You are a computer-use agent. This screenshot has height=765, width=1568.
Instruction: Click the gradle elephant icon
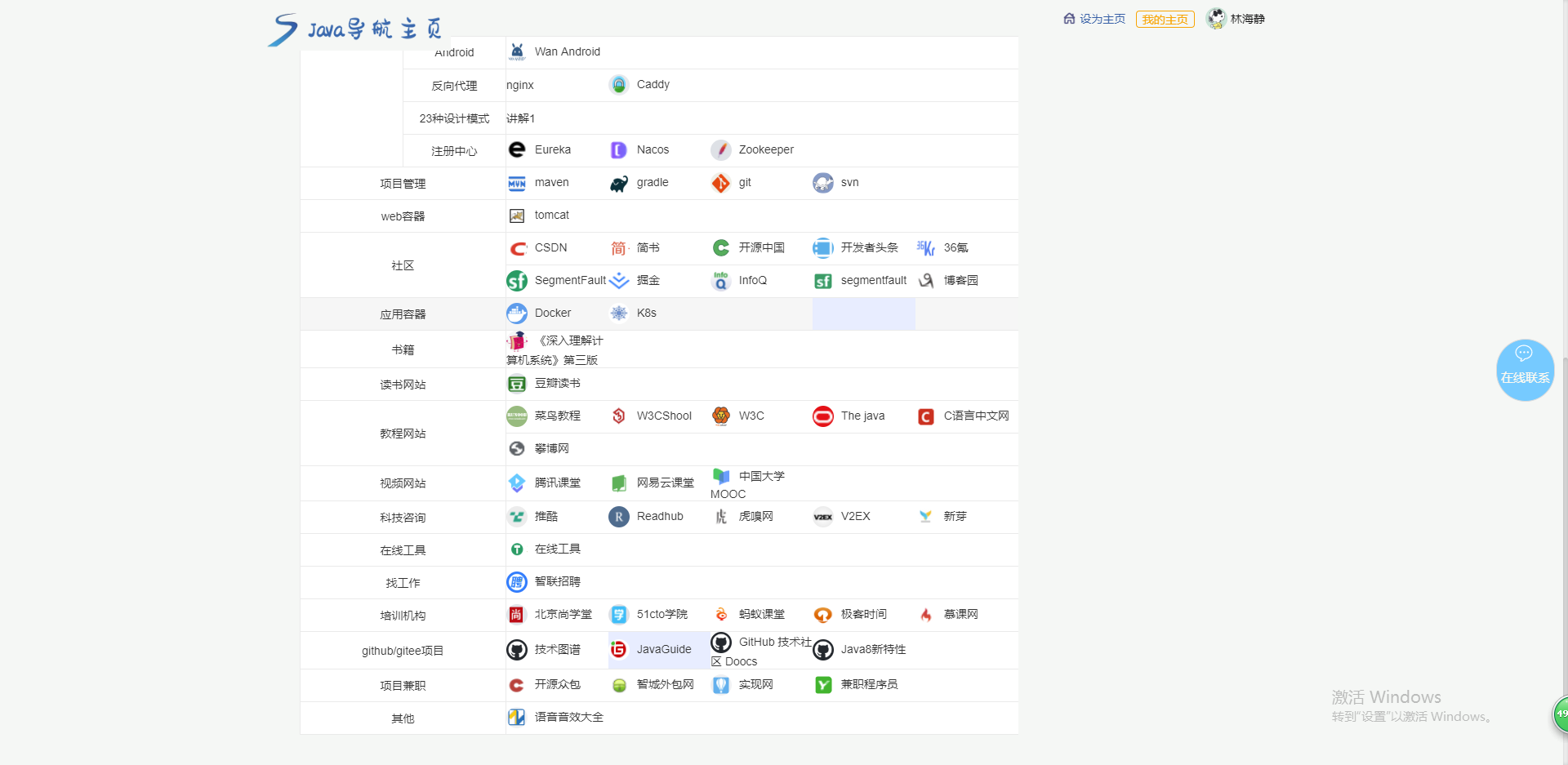click(619, 183)
